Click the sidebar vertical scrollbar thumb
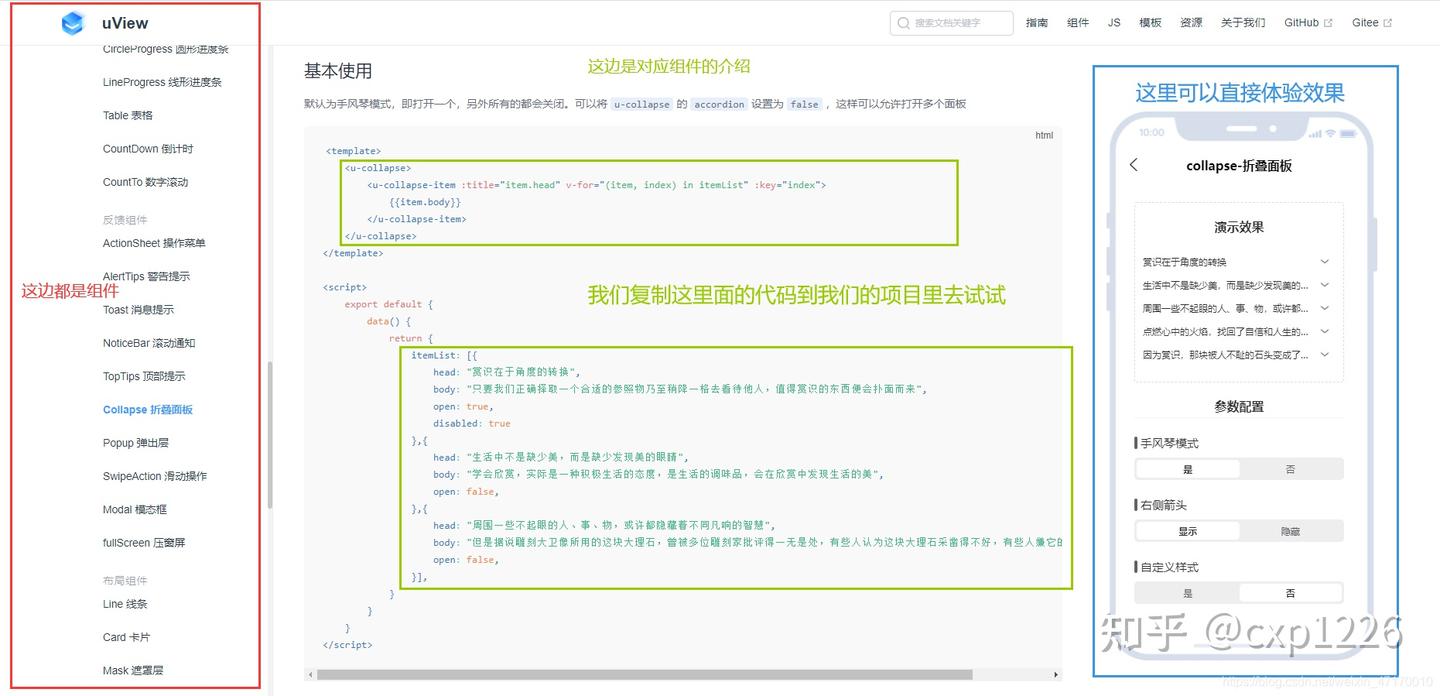1440x696 pixels. pyautogui.click(x=270, y=435)
